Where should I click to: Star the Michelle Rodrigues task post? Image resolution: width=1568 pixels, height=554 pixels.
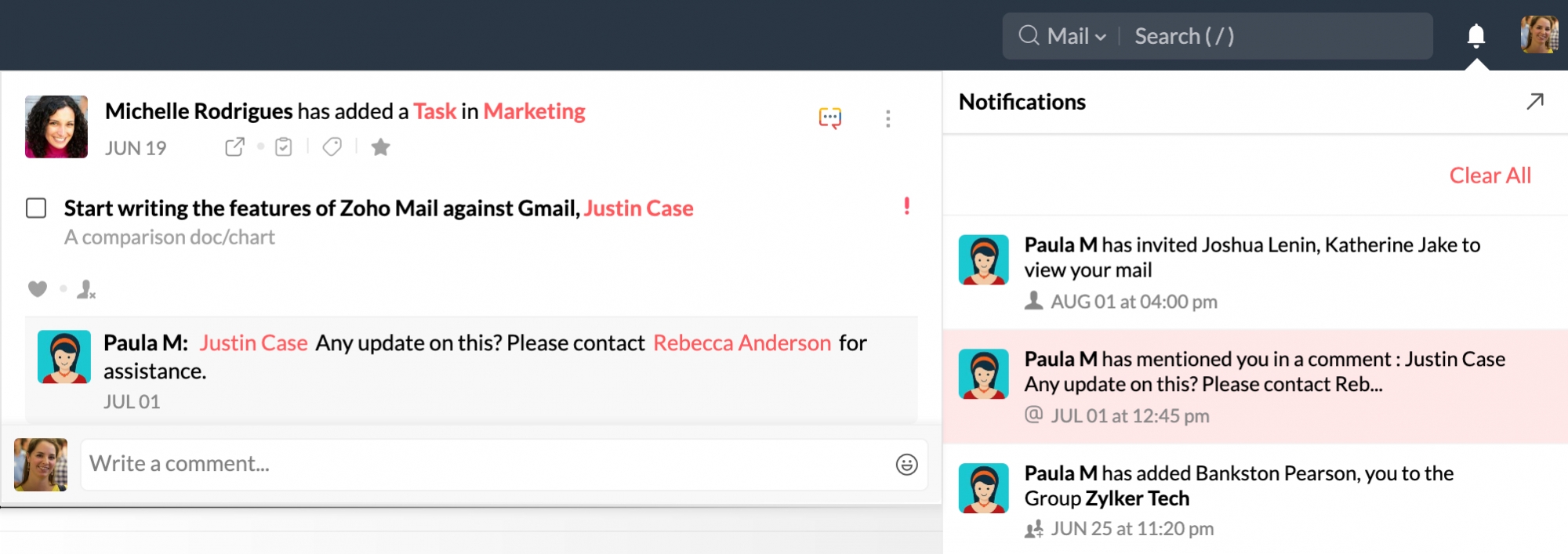380,147
